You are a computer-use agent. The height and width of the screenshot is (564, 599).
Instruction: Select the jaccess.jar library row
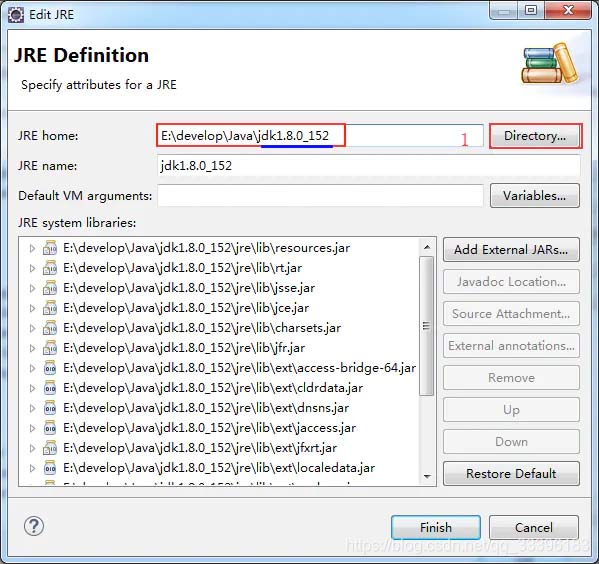point(219,428)
